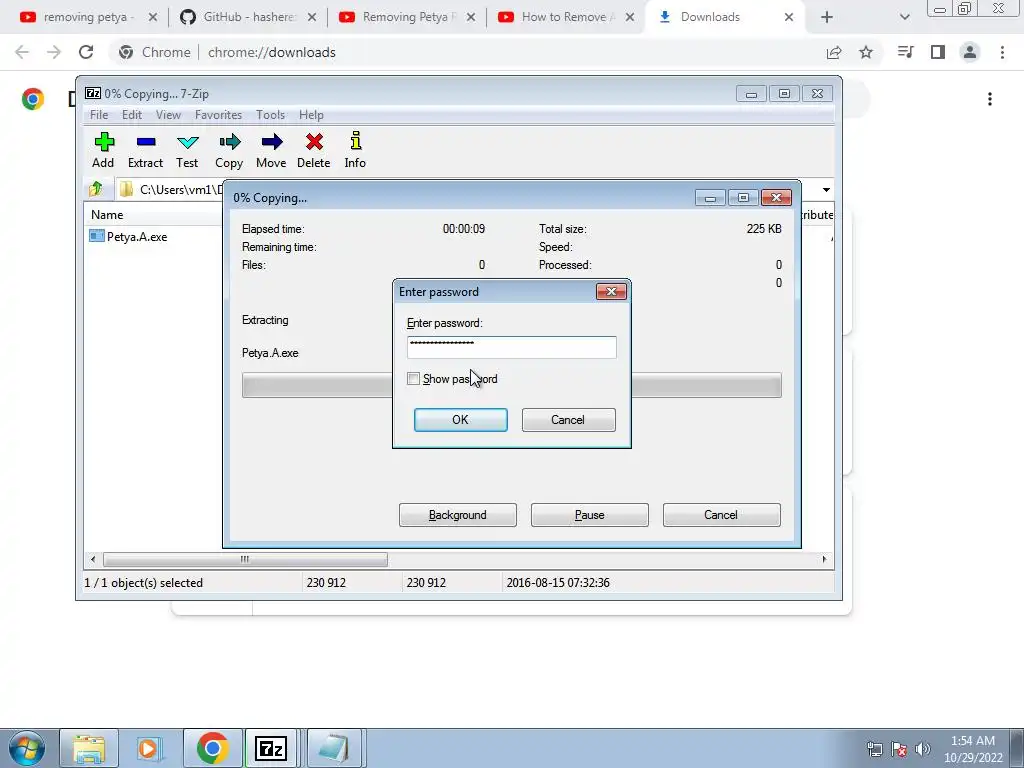This screenshot has width=1024, height=768.
Task: Open Windows Explorer from the taskbar
Action: coord(89,748)
